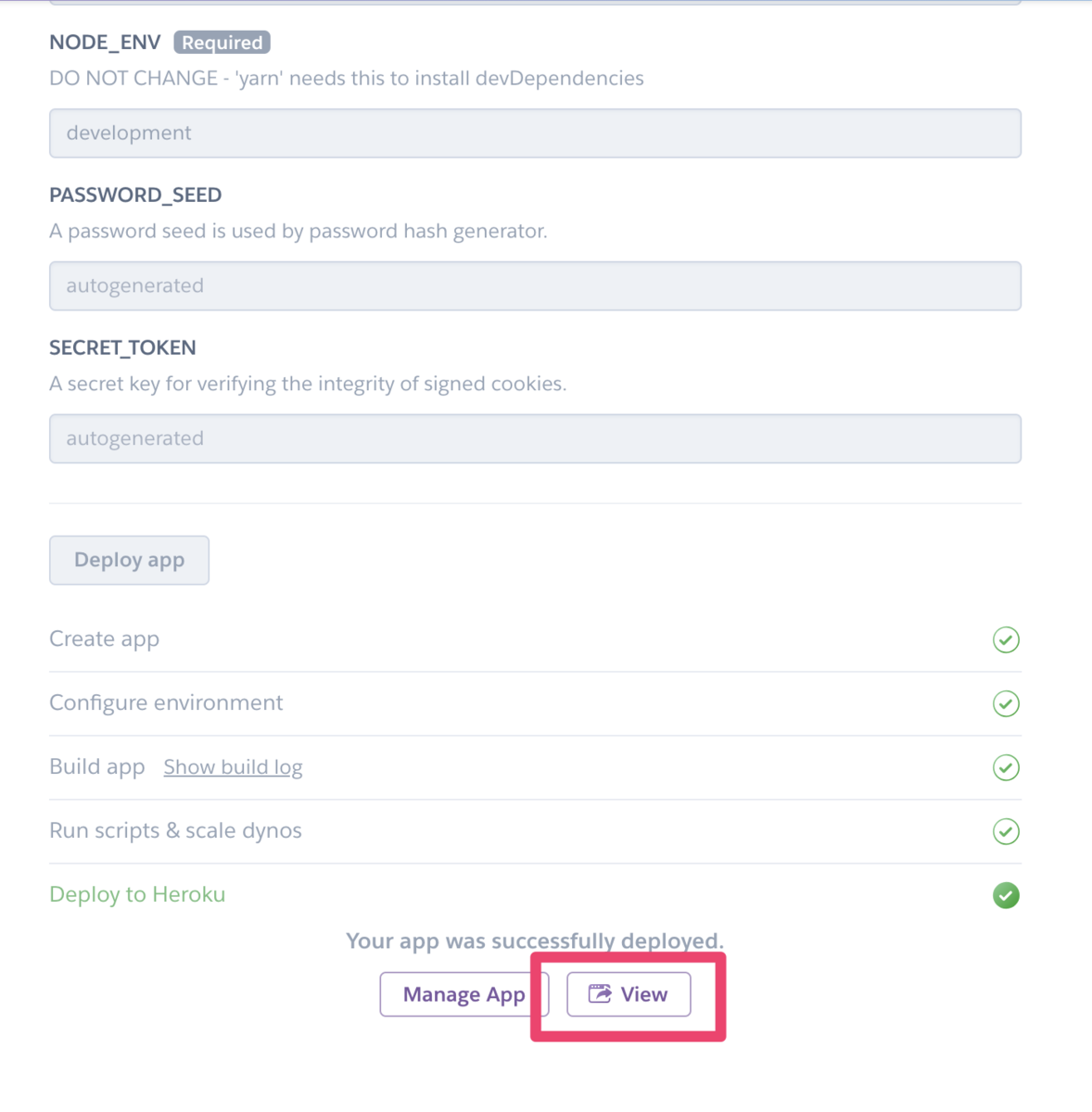Viewport: 1092px width, 1112px height.
Task: Open the Show build log link
Action: point(233,767)
